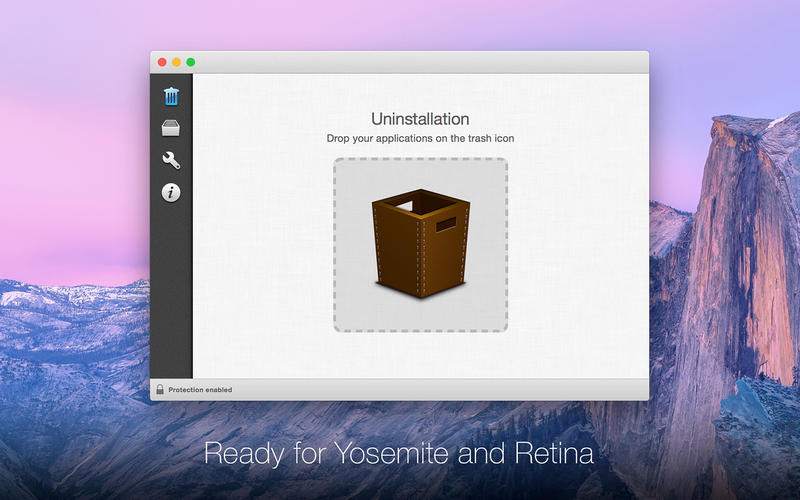Toggle the "Protection enabled" status label
Image resolution: width=800 pixels, height=500 pixels.
coord(200,390)
